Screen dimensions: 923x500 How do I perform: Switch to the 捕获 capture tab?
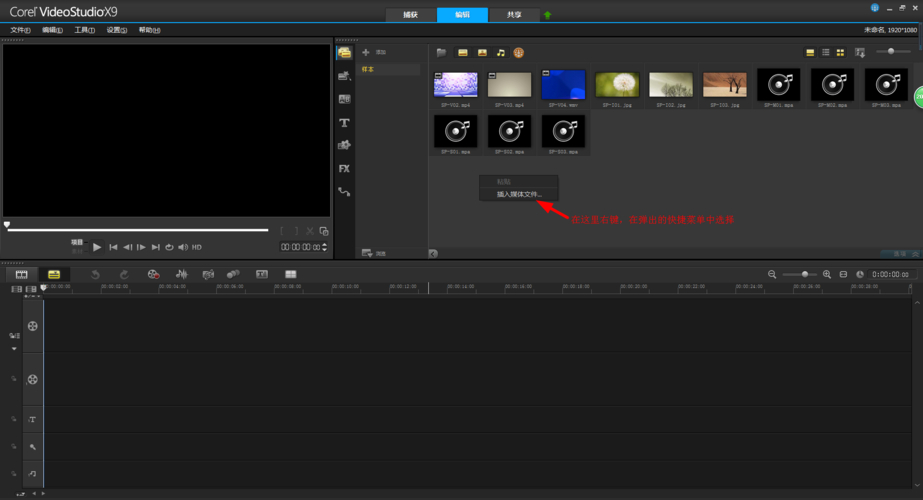point(411,15)
